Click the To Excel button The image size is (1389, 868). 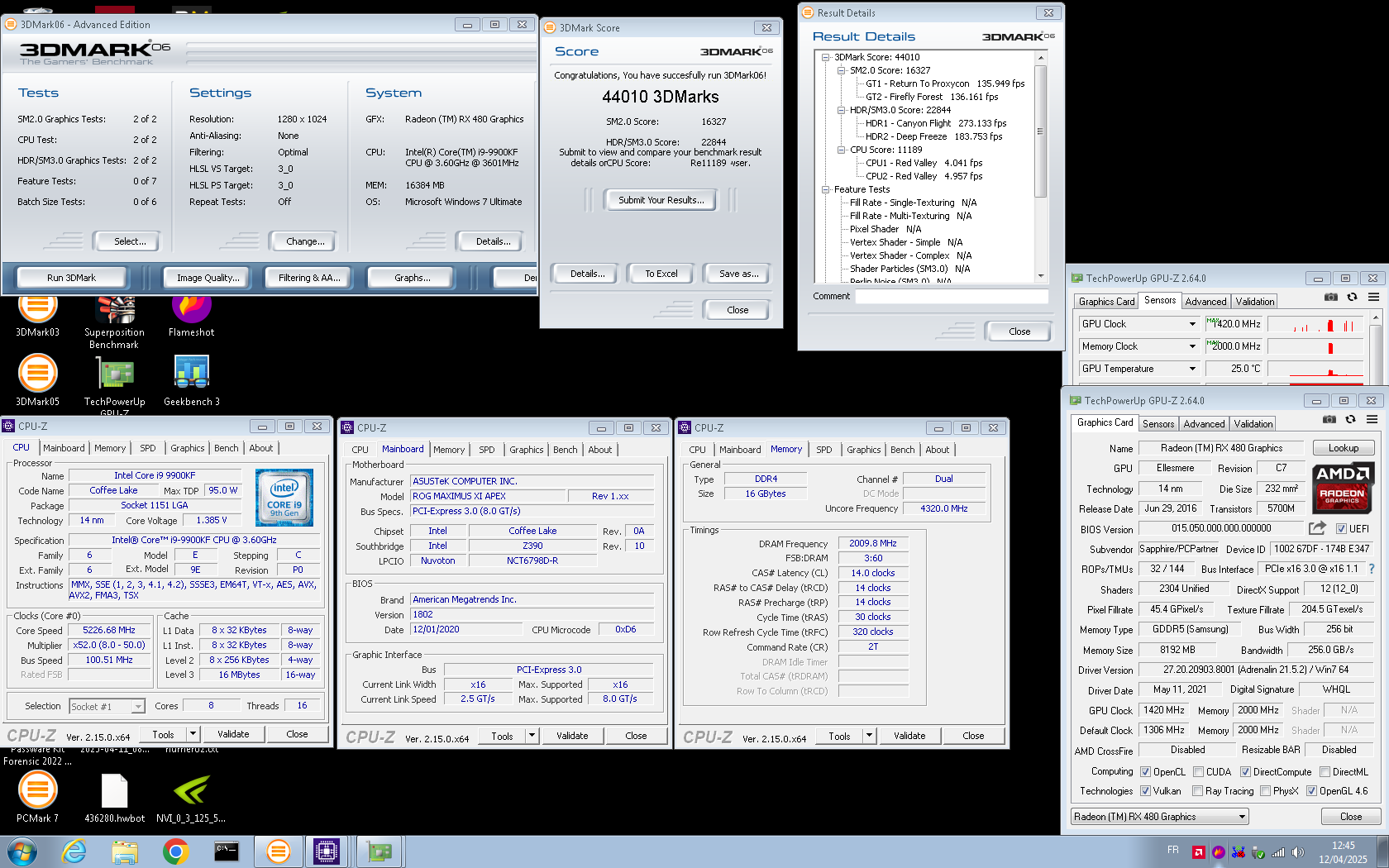tap(661, 274)
